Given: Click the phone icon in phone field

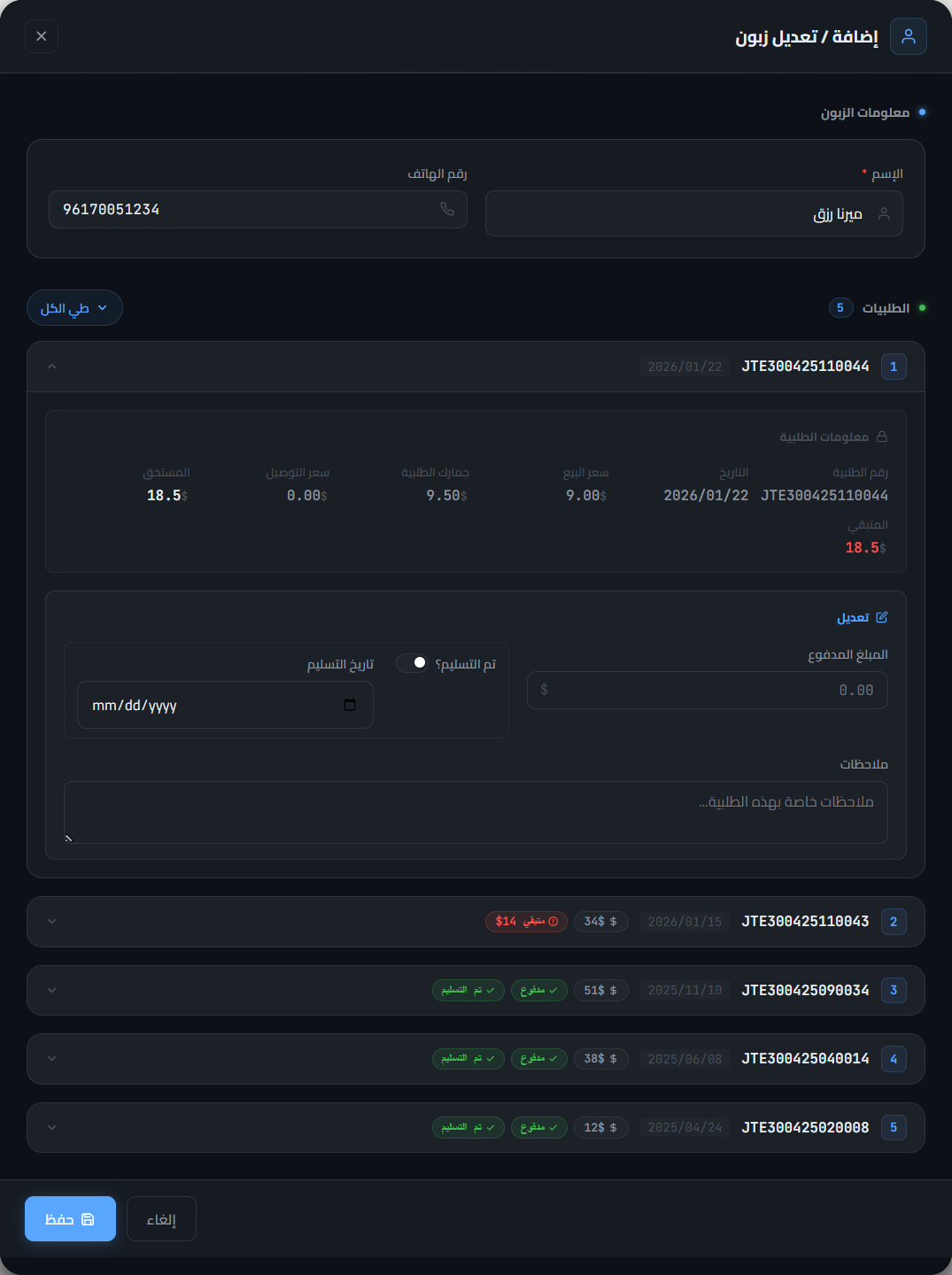Looking at the screenshot, I should [x=447, y=209].
